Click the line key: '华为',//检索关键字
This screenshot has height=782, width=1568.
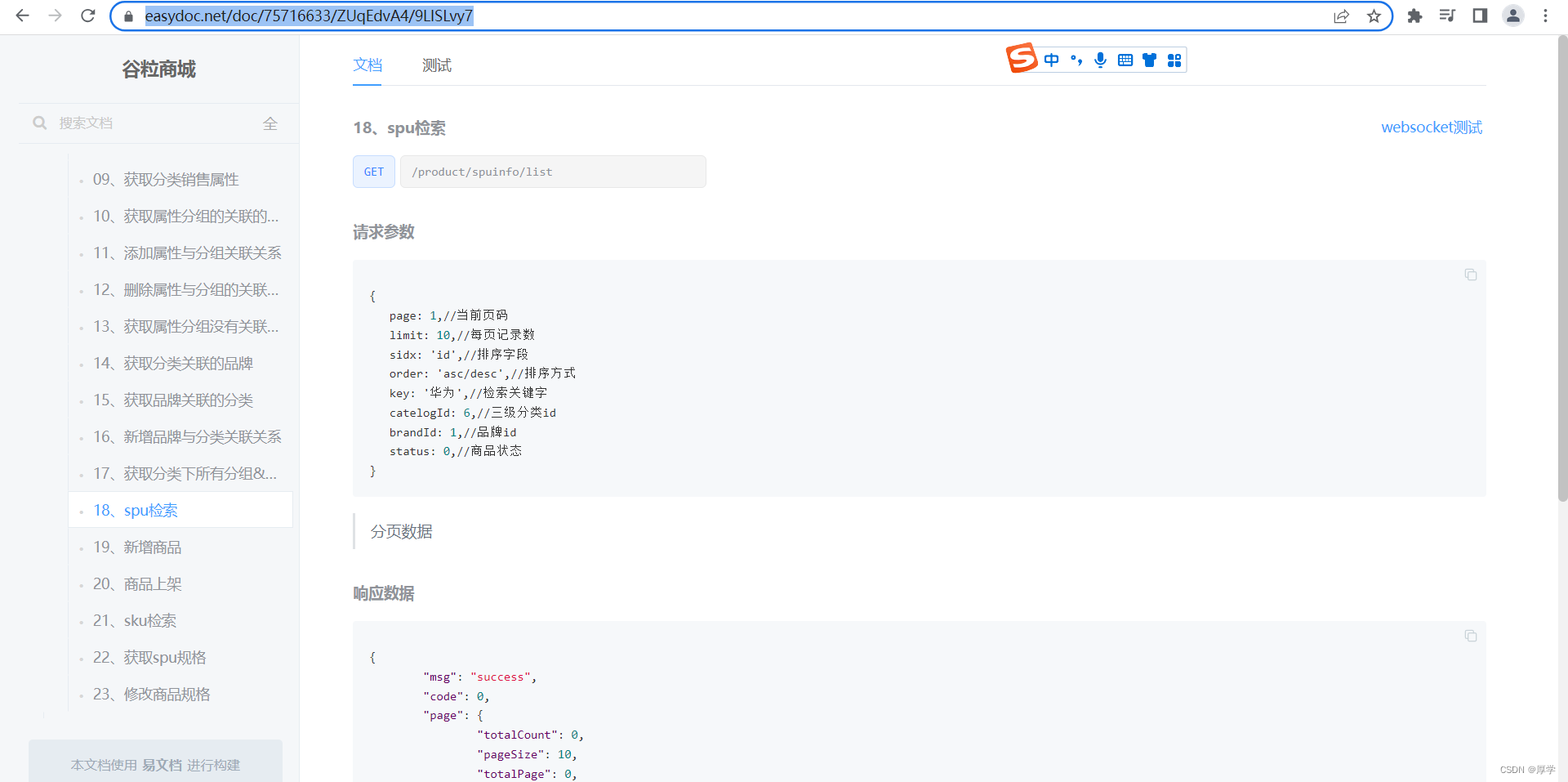tap(469, 393)
